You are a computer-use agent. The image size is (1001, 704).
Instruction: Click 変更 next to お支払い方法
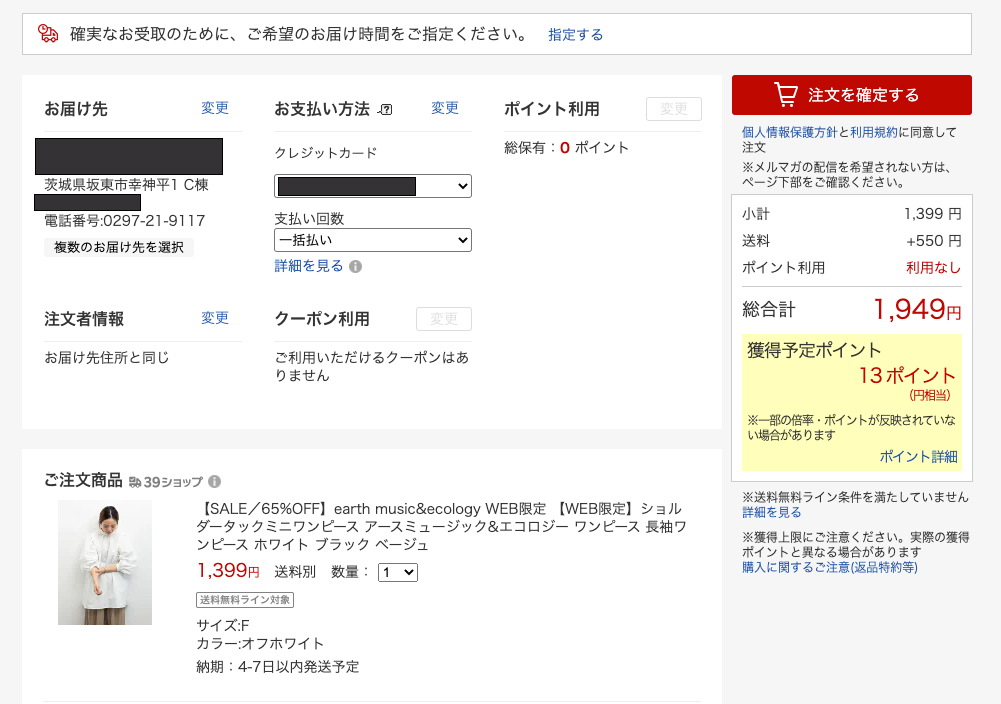[x=445, y=108]
